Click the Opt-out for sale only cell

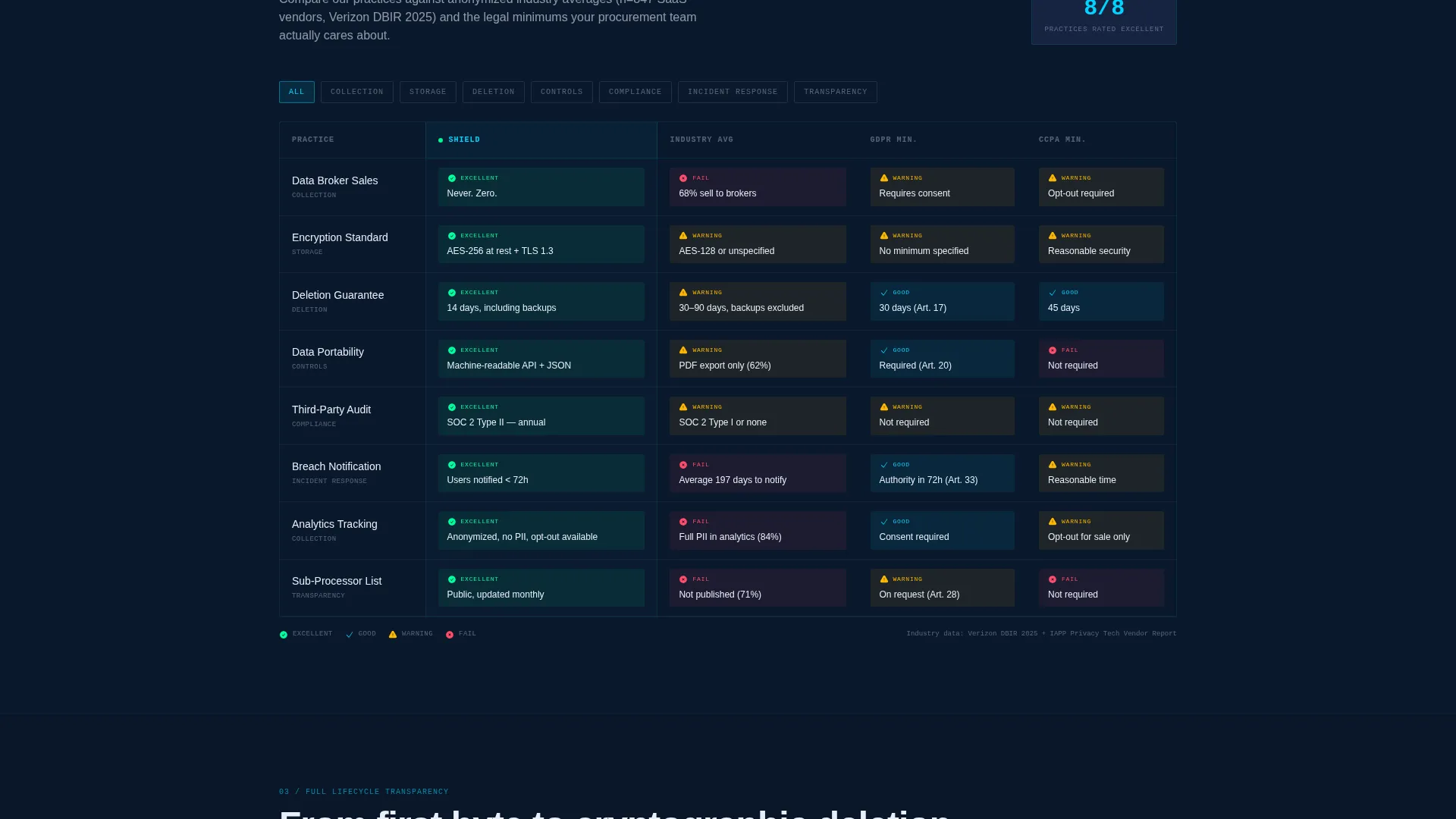(x=1101, y=530)
